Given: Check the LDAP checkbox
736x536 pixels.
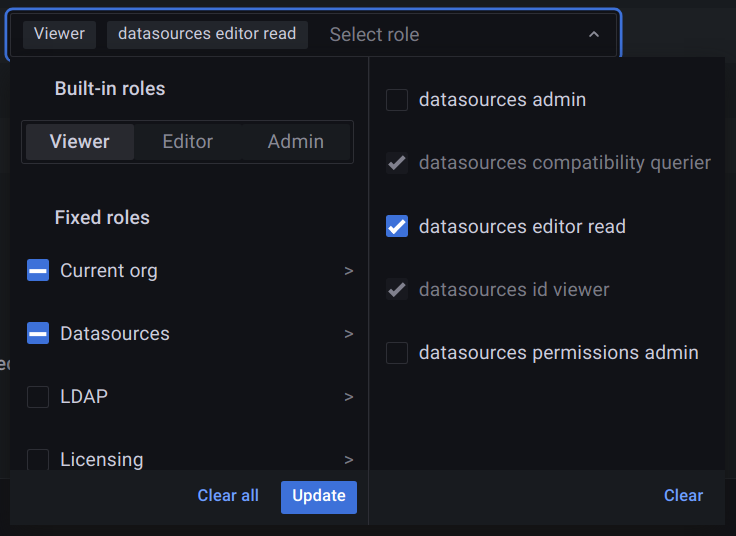Looking at the screenshot, I should pos(38,397).
